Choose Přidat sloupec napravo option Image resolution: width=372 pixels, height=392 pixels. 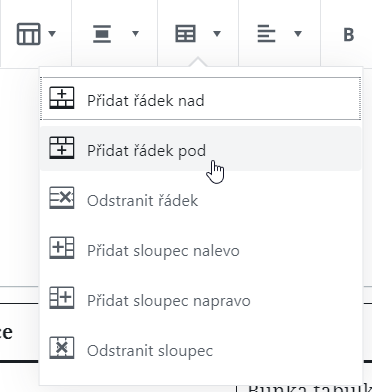200,298
